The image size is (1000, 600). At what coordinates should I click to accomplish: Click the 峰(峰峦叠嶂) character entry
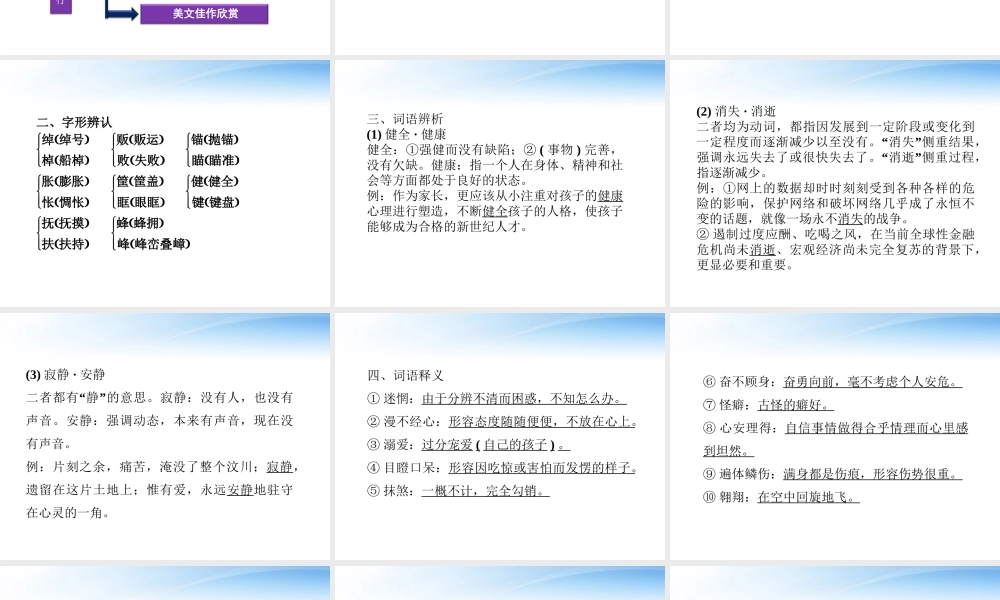coord(153,244)
